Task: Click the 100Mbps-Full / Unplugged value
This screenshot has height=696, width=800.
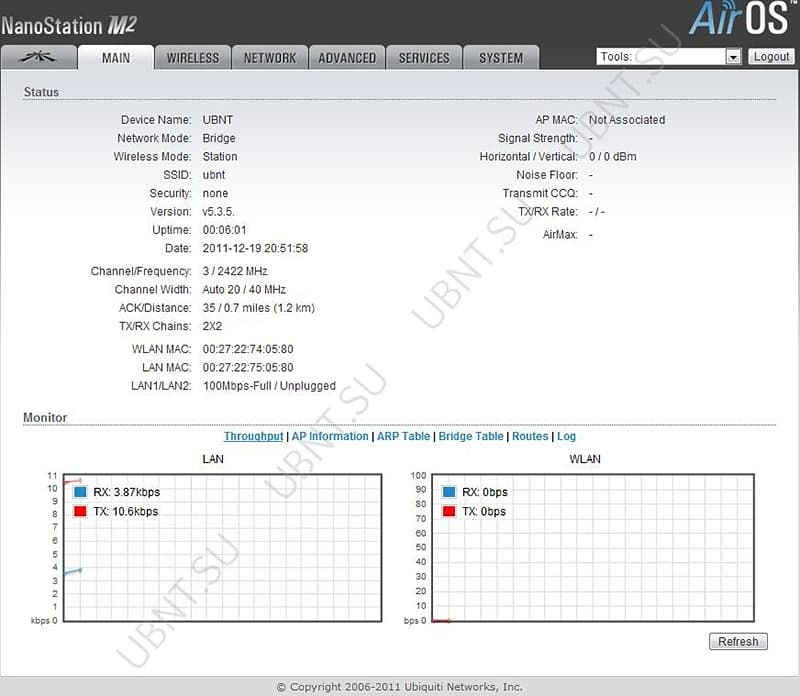Action: (269, 386)
